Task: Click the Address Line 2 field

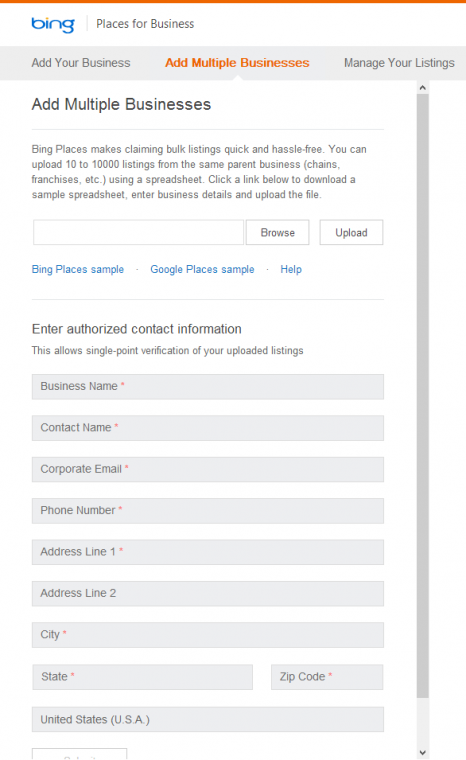Action: click(x=208, y=594)
